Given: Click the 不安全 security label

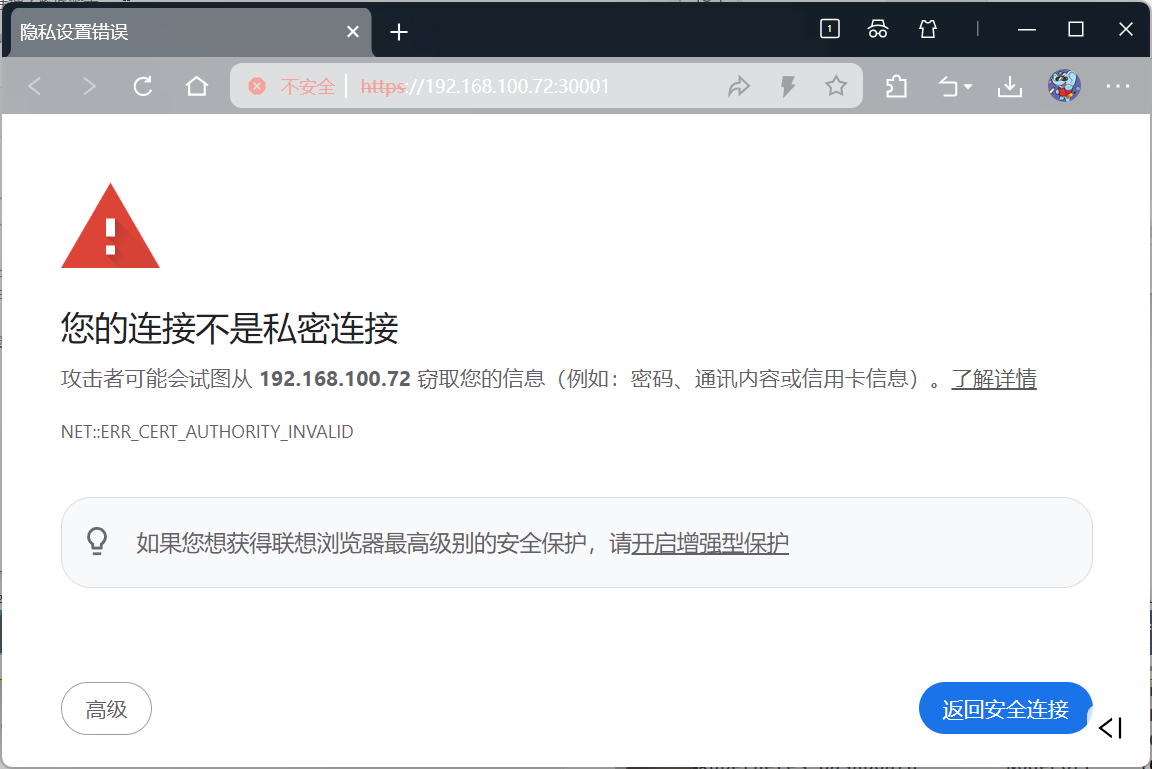Looking at the screenshot, I should tap(307, 87).
